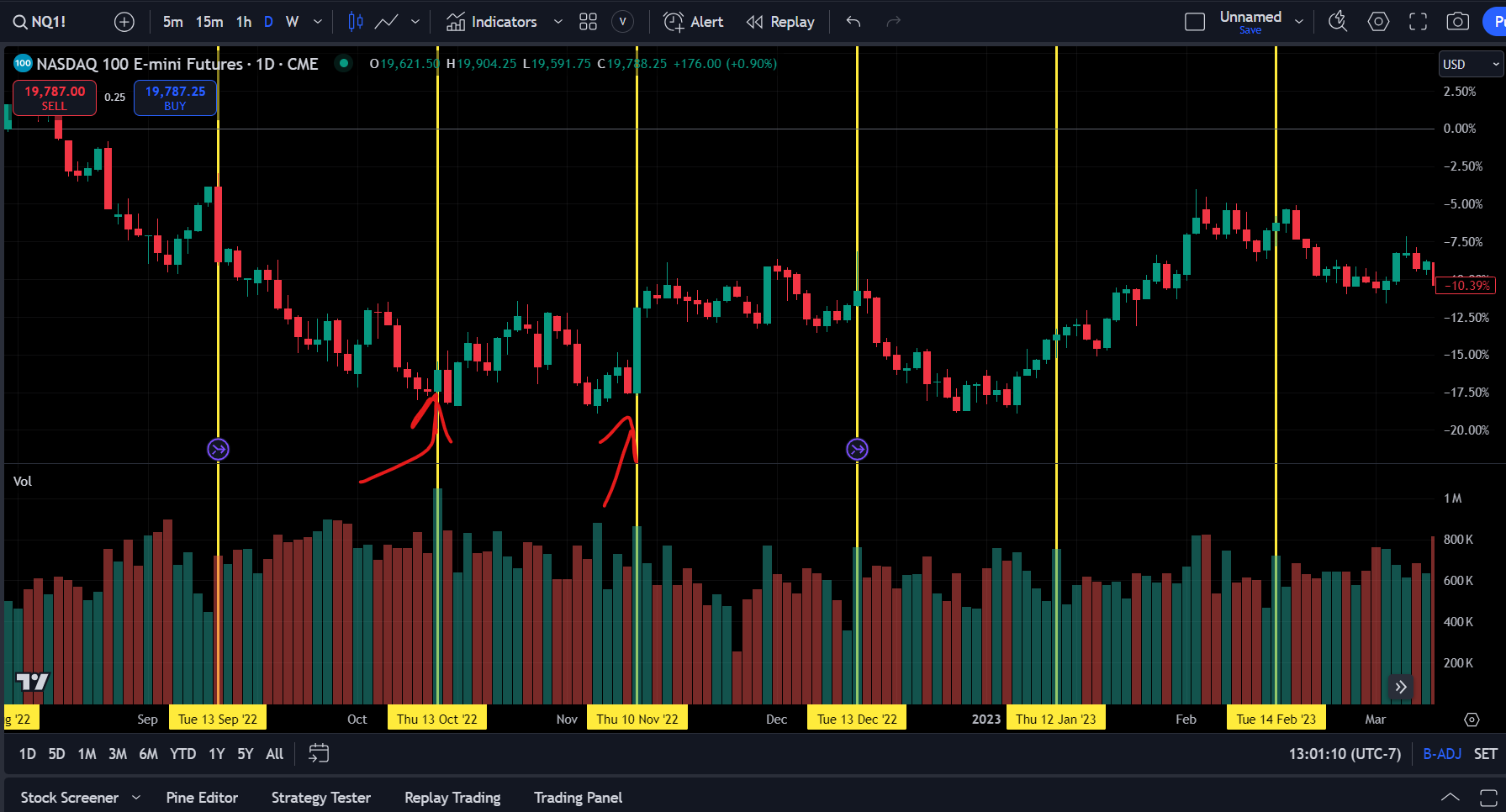1506x812 pixels.
Task: Create a new Alert
Action: click(x=693, y=22)
